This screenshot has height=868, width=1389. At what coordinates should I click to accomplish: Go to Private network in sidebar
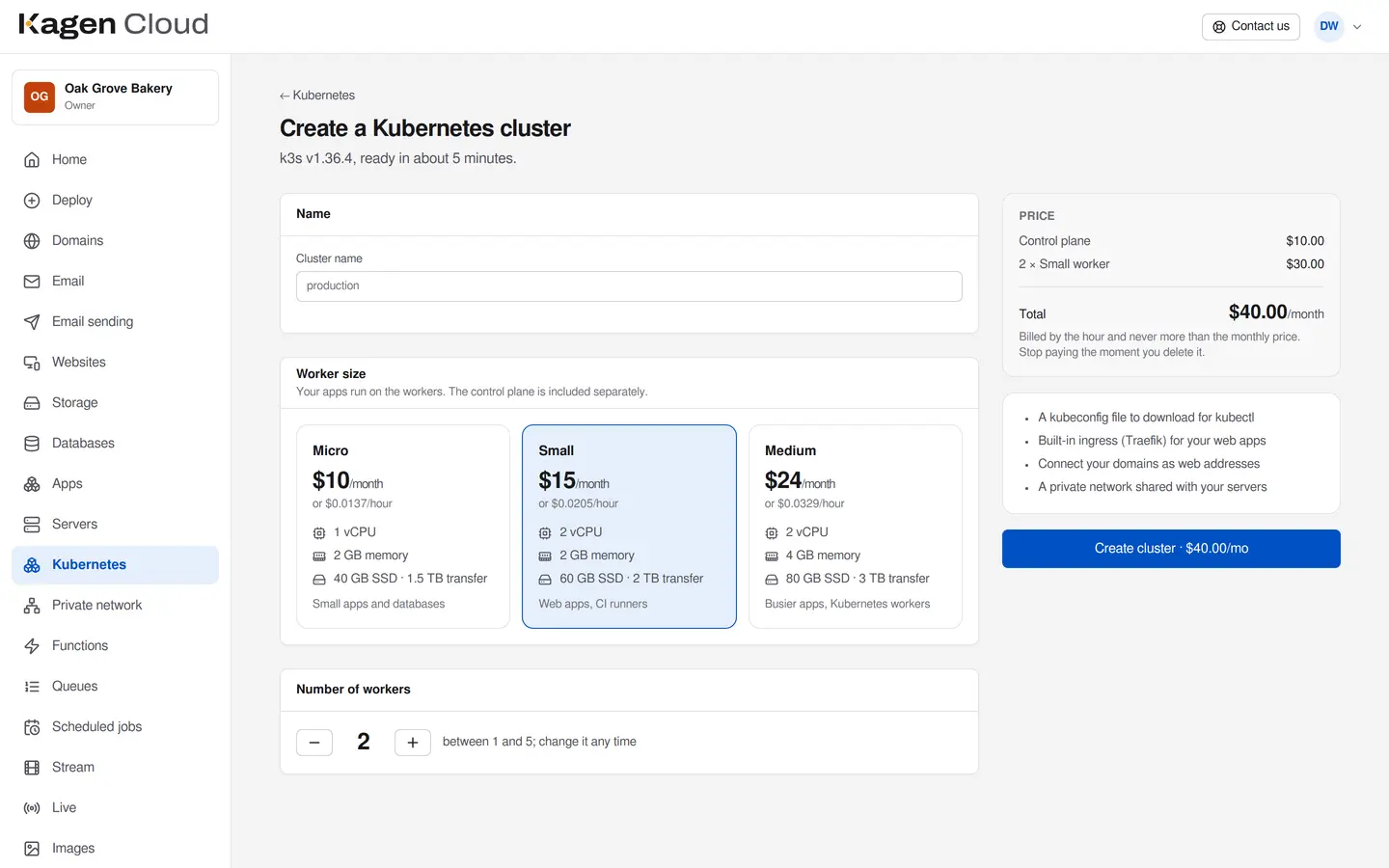[115, 606]
